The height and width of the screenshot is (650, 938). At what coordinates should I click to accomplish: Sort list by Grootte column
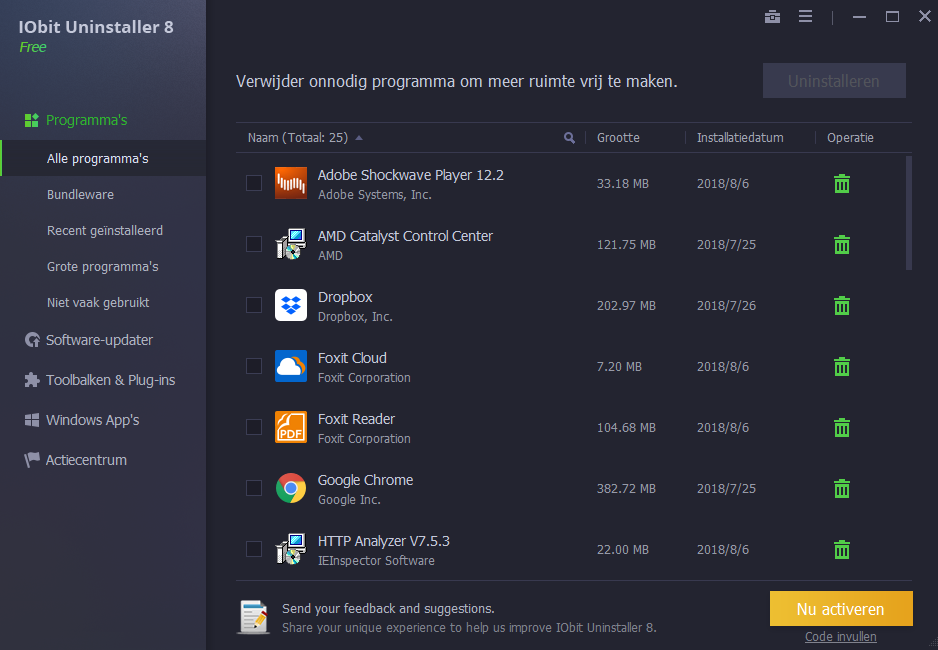(618, 138)
